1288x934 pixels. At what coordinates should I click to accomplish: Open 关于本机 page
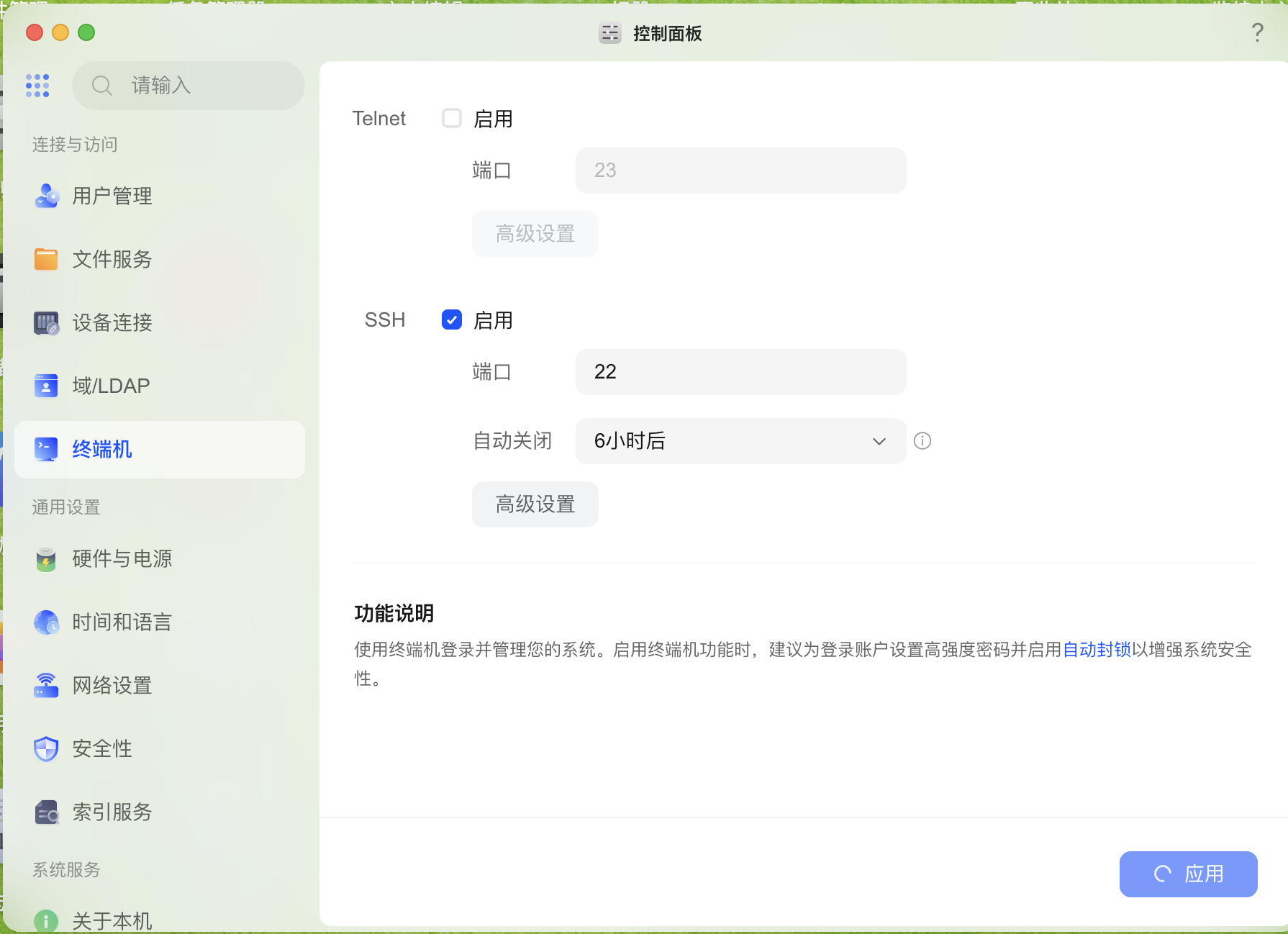click(160, 919)
